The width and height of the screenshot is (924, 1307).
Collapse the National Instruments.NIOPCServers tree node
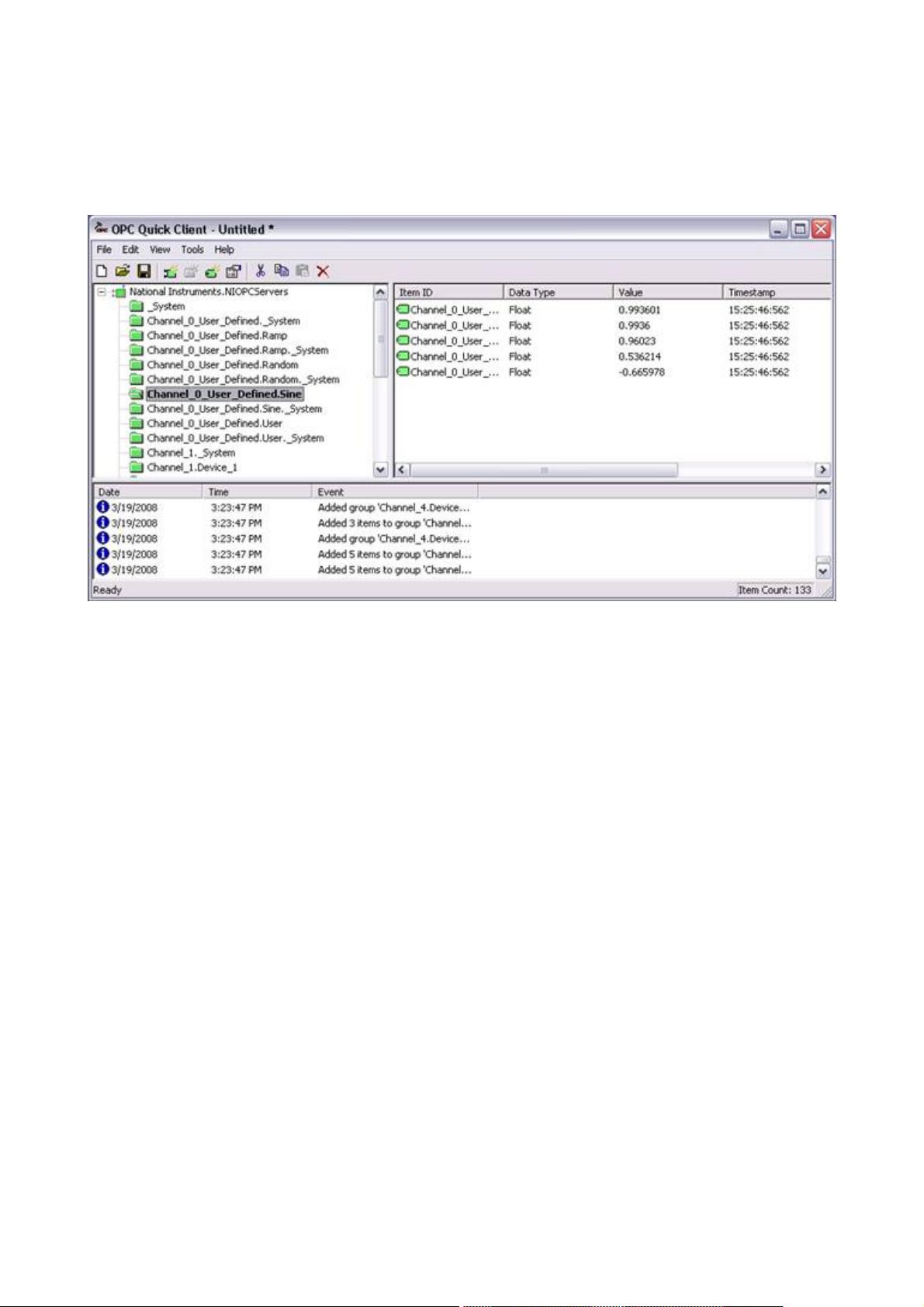coord(102,292)
